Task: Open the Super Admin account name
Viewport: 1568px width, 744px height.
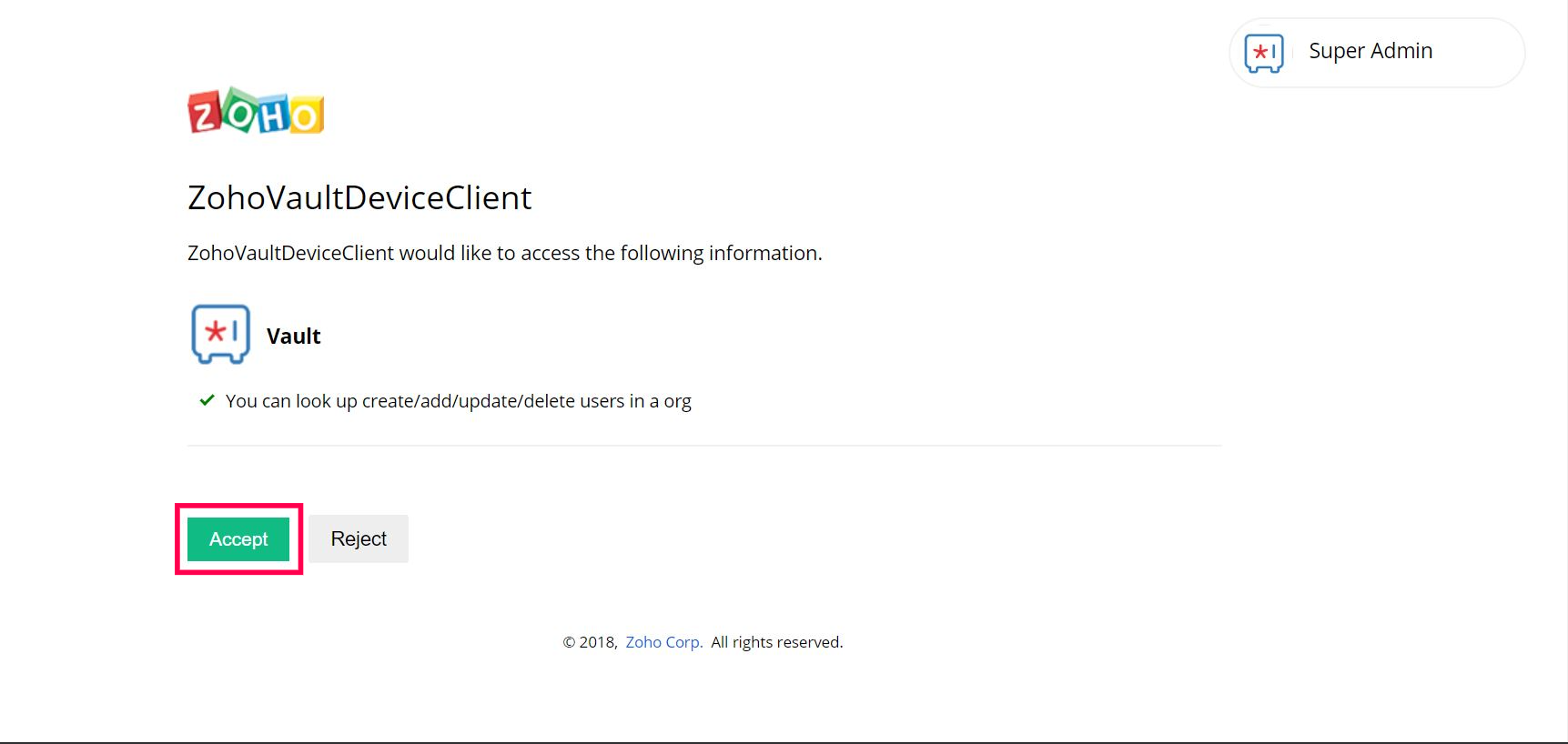Action: [x=1370, y=51]
